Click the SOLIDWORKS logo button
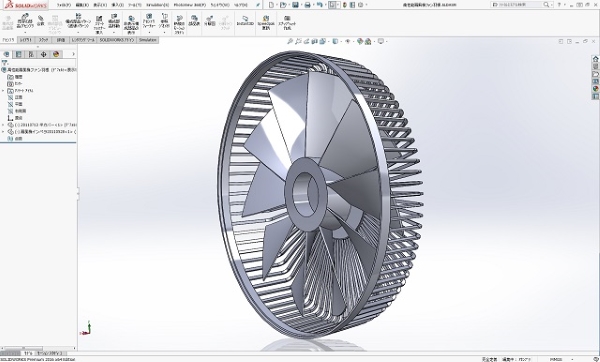The image size is (600, 362). pos(25,5)
